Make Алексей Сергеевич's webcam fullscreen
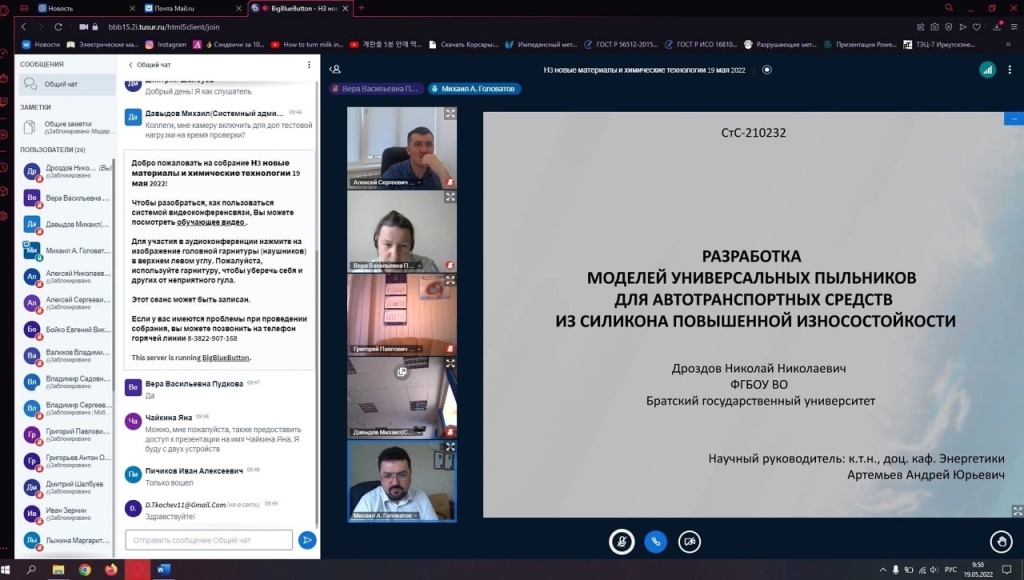The width and height of the screenshot is (1024, 580). 450,114
